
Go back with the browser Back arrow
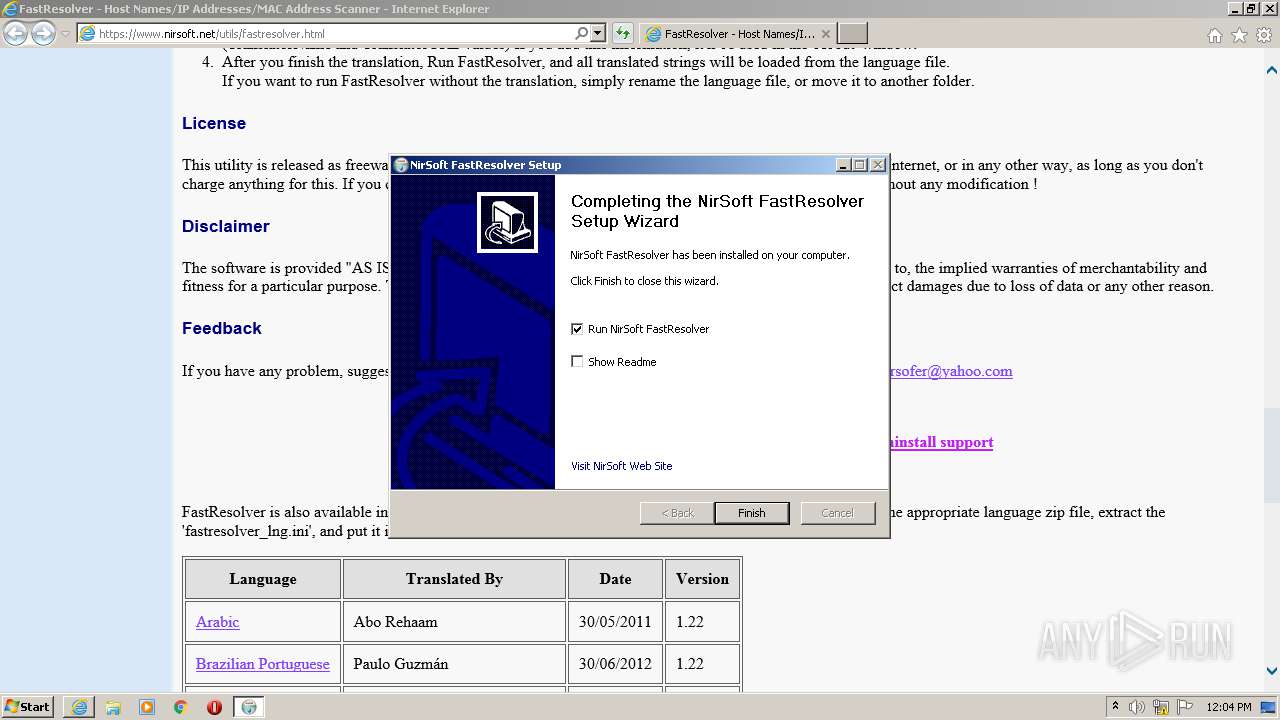16,33
